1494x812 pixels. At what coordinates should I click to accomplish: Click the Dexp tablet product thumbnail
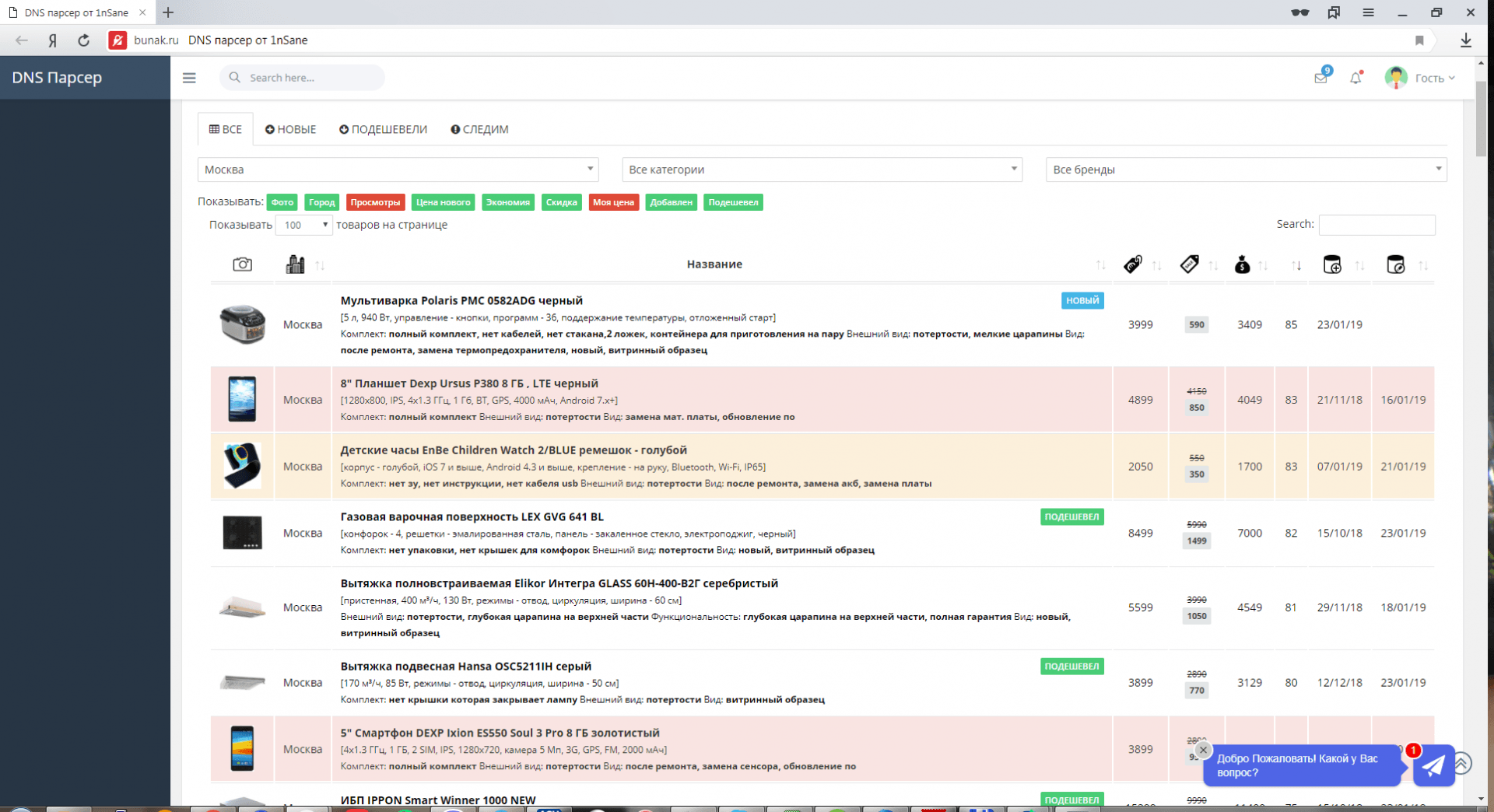(x=242, y=399)
